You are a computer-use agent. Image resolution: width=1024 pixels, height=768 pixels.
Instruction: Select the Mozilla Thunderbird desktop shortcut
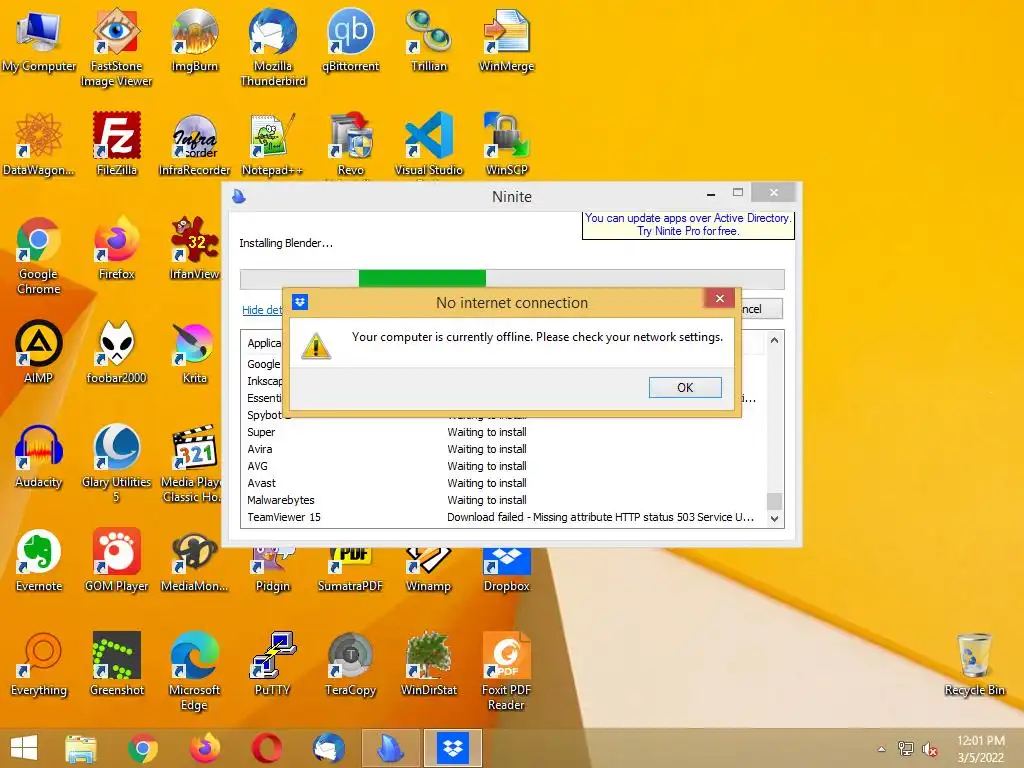tap(273, 47)
